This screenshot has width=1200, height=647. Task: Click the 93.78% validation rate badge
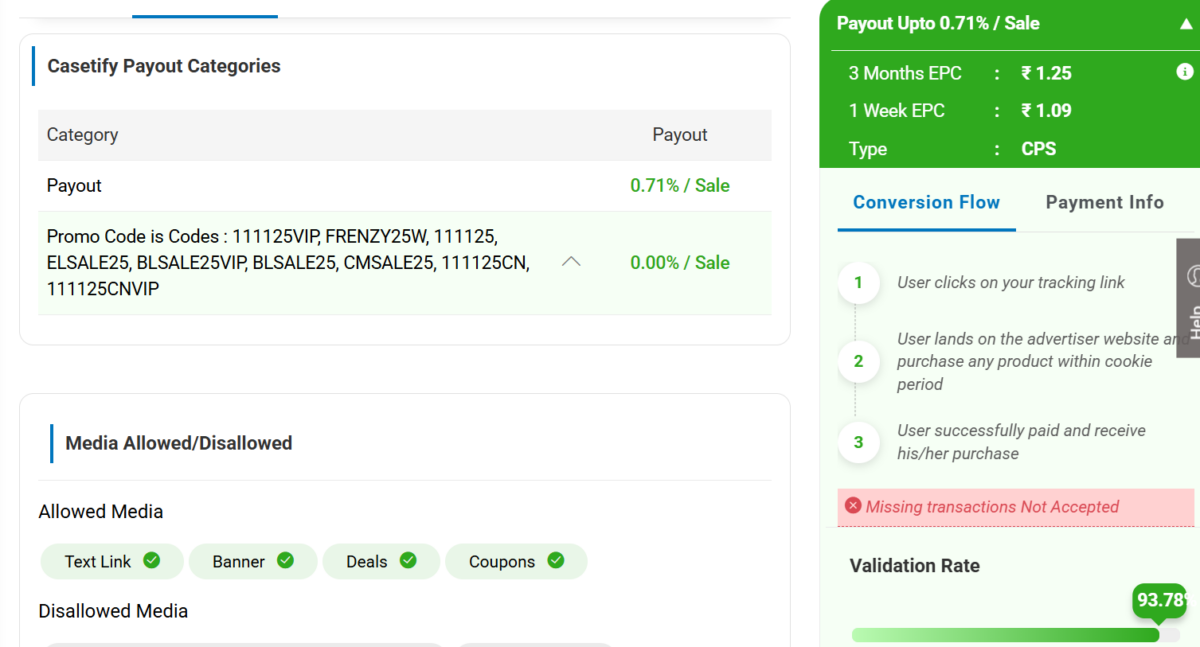coord(1160,600)
